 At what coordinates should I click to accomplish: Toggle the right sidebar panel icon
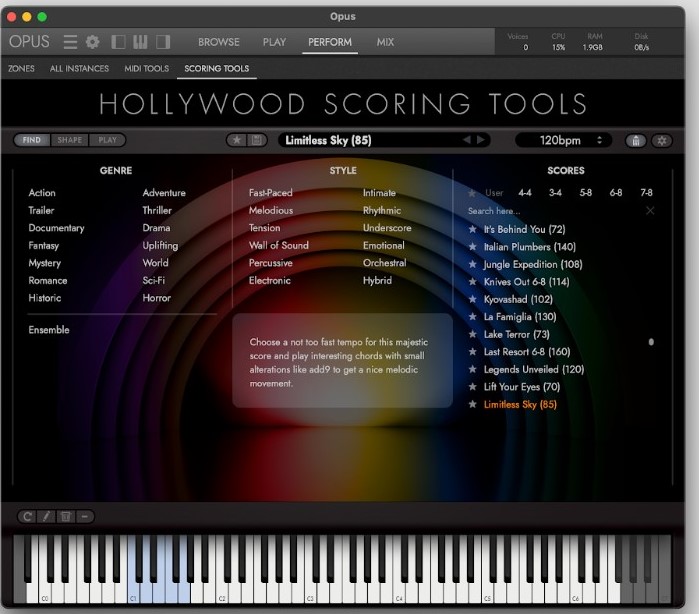click(163, 42)
